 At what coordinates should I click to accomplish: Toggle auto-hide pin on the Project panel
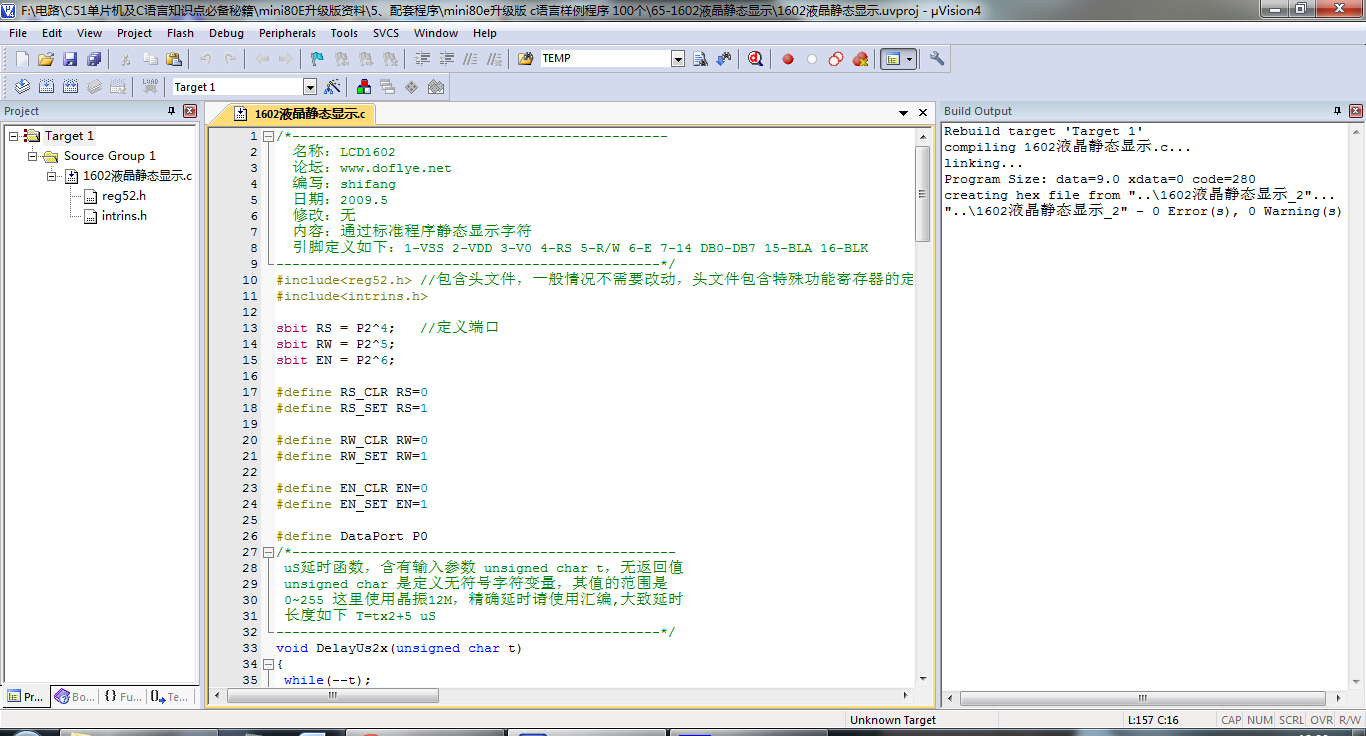coord(171,111)
